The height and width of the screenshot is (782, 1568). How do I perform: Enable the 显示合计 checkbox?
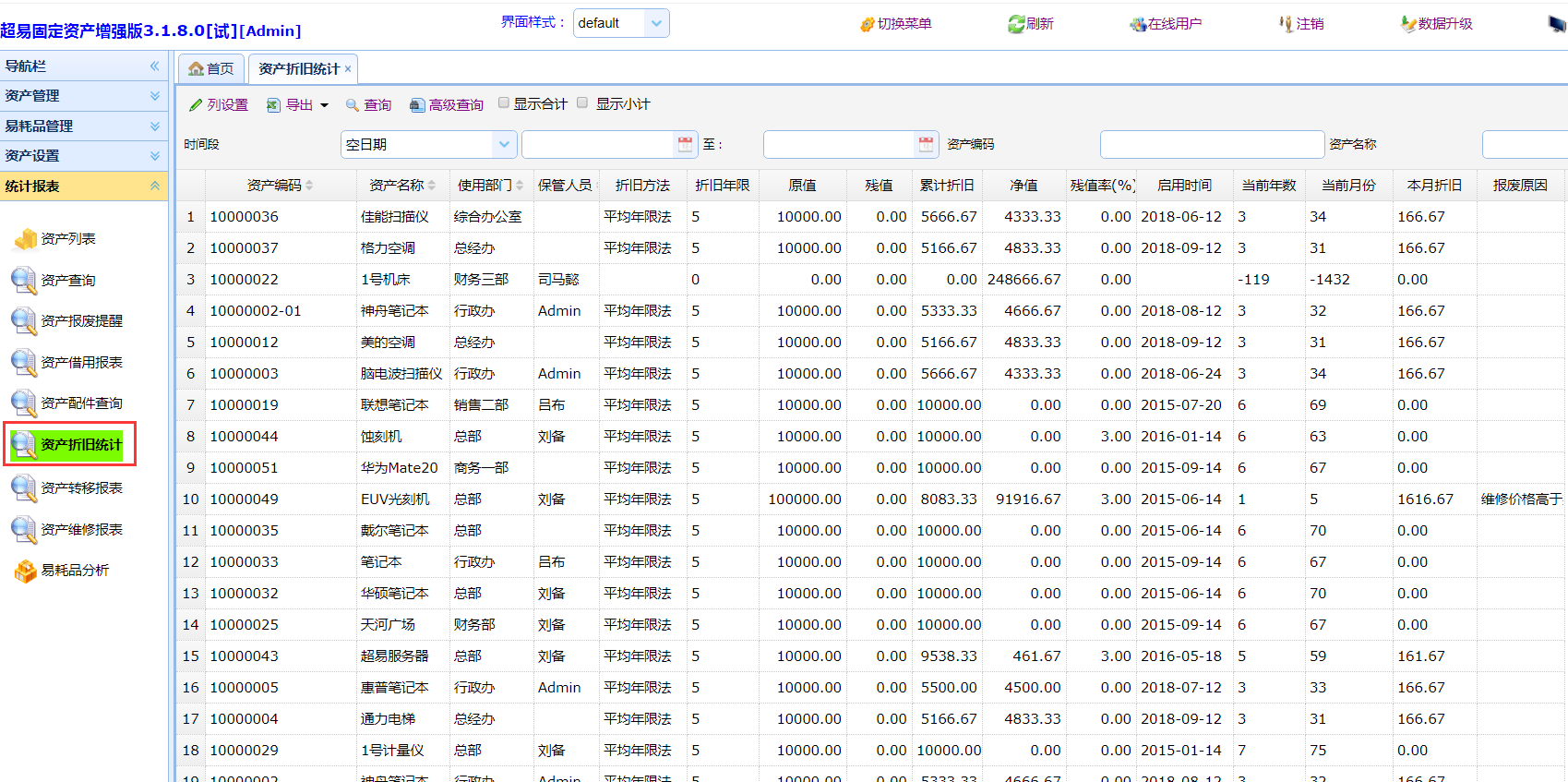[504, 103]
